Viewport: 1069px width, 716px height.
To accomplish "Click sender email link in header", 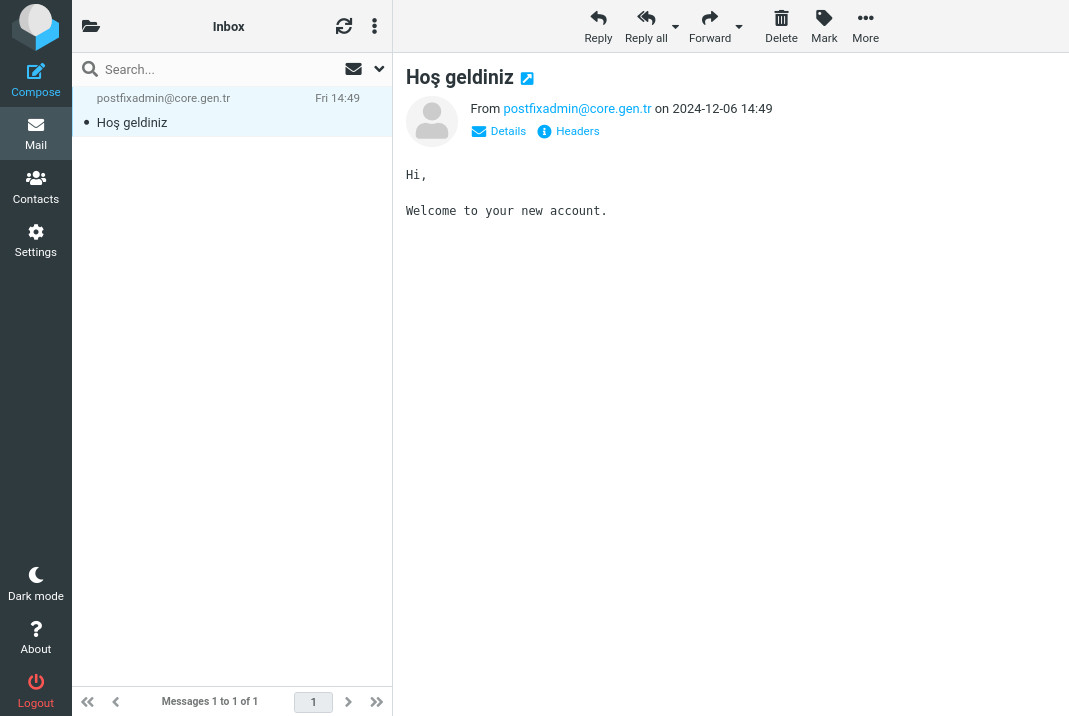I will click(577, 108).
